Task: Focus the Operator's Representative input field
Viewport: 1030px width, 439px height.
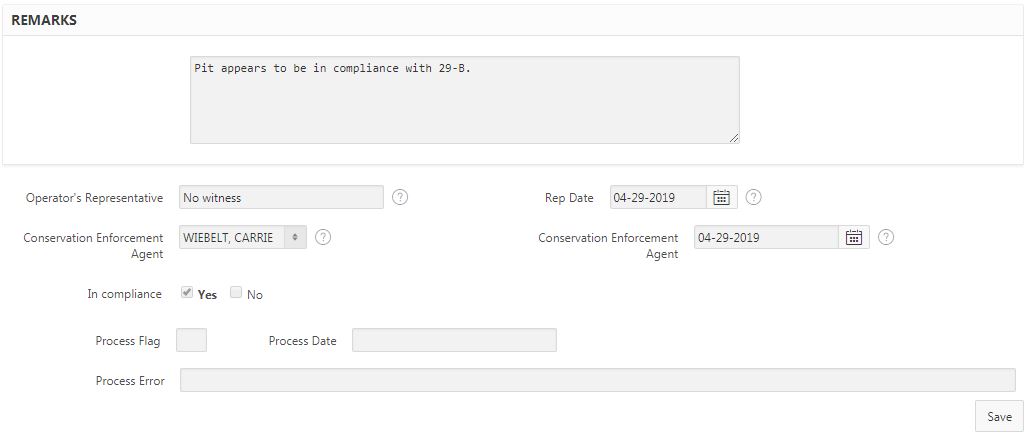Action: 281,197
